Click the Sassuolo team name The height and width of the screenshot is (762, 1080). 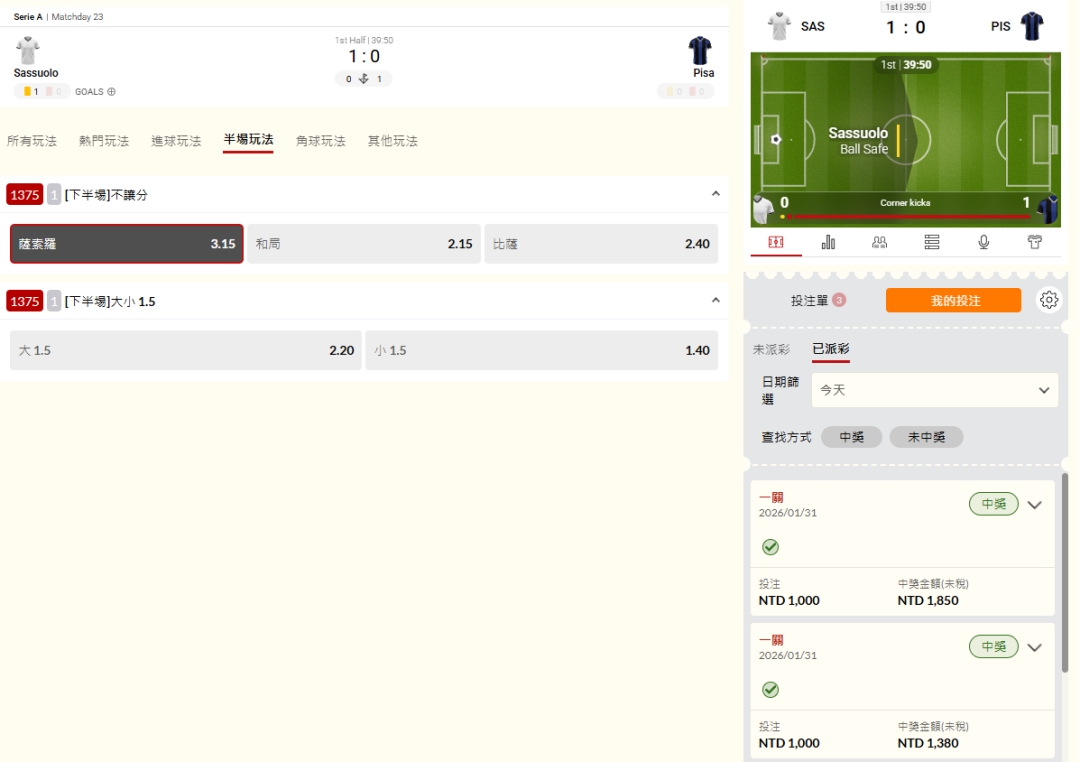(x=36, y=73)
